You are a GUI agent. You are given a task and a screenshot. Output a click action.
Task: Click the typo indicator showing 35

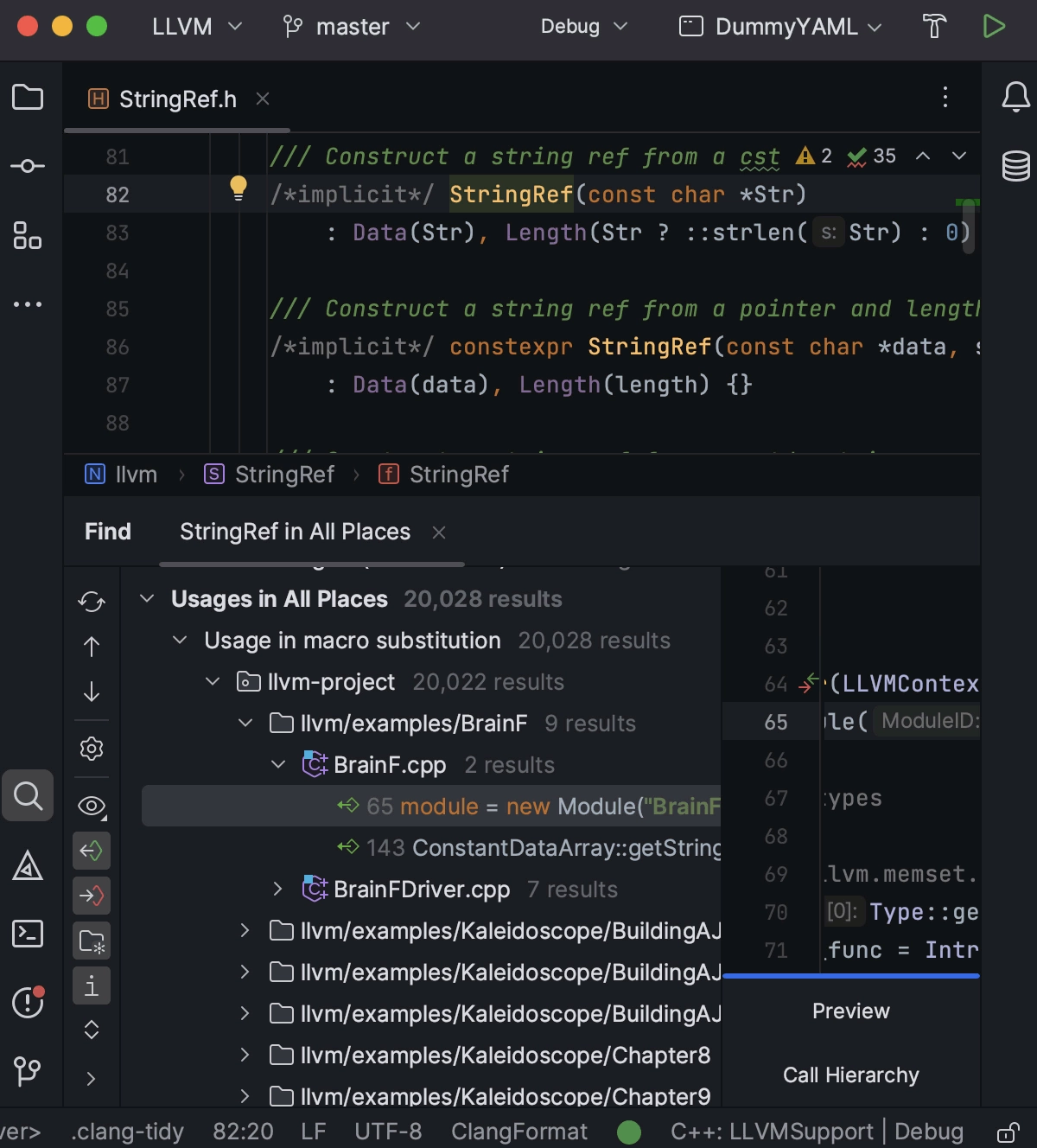(871, 156)
